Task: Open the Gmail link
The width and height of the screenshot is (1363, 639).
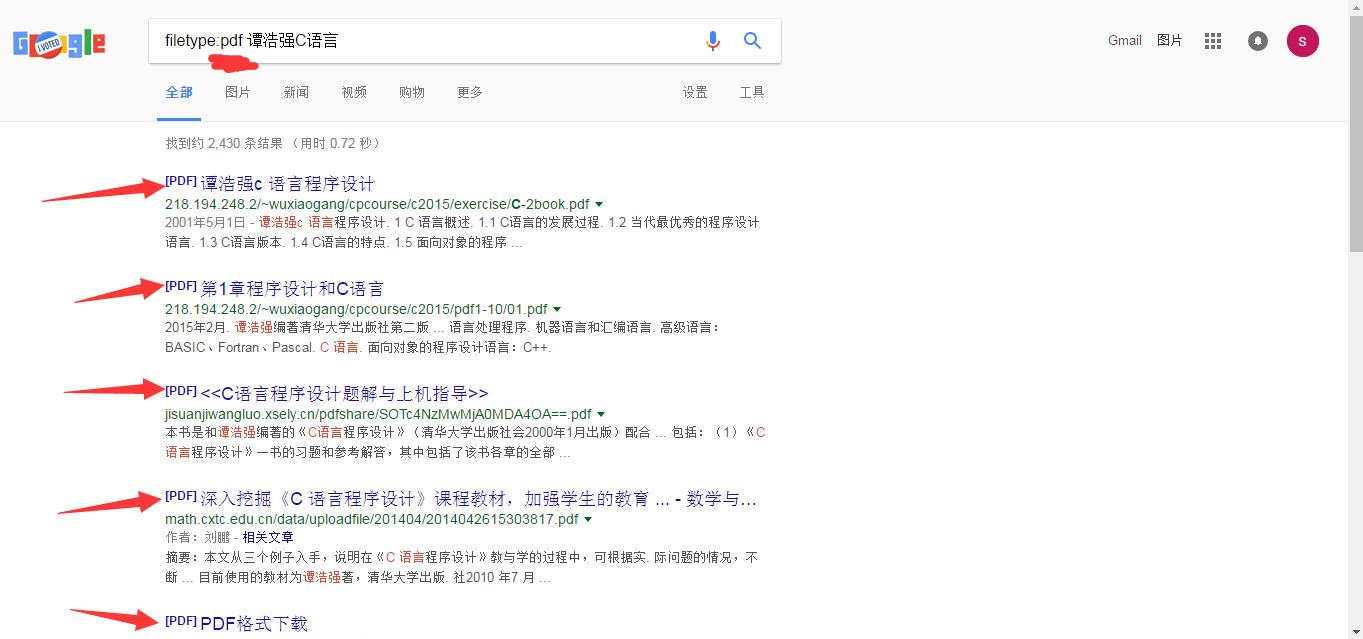Action: tap(1125, 41)
